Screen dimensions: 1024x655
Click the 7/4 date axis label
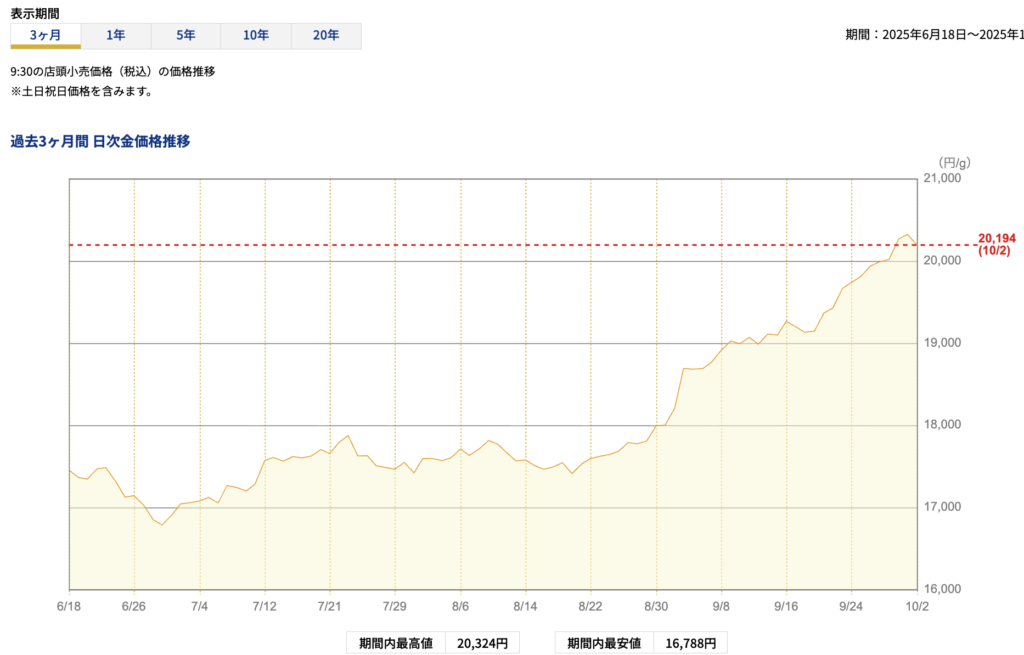[200, 606]
